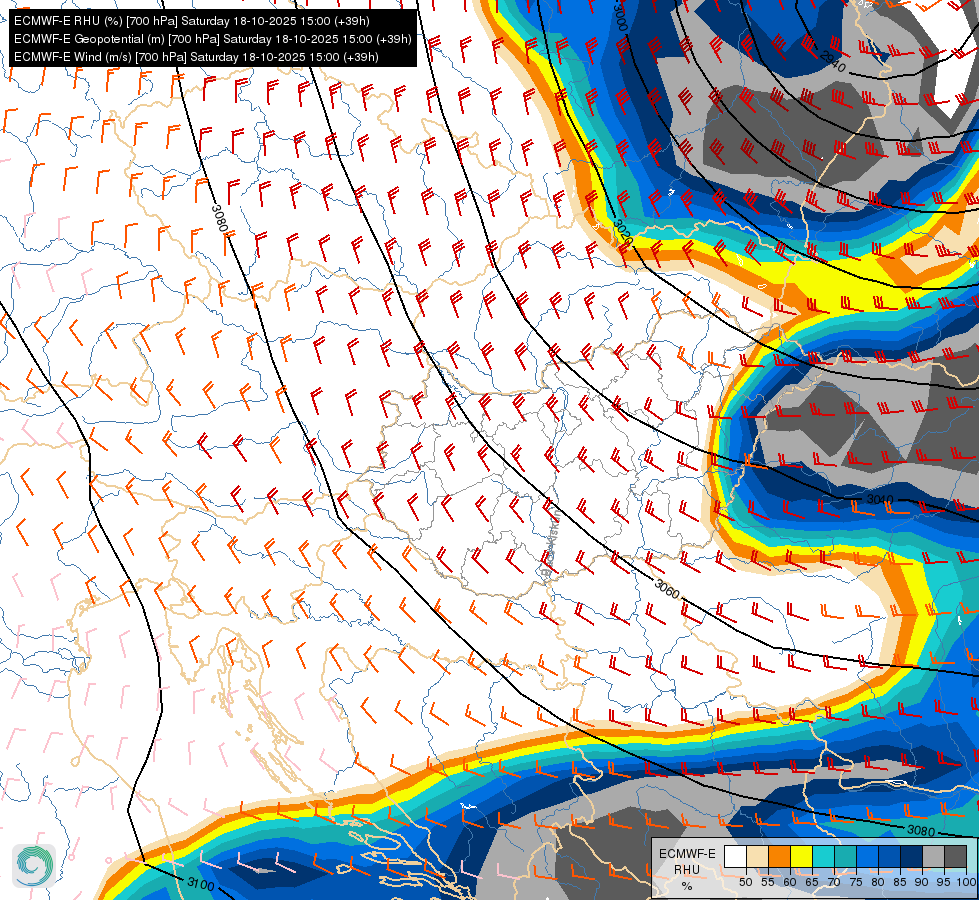The image size is (979, 900).
Task: Pick the orange 55–60 legend swatch
Action: click(779, 856)
